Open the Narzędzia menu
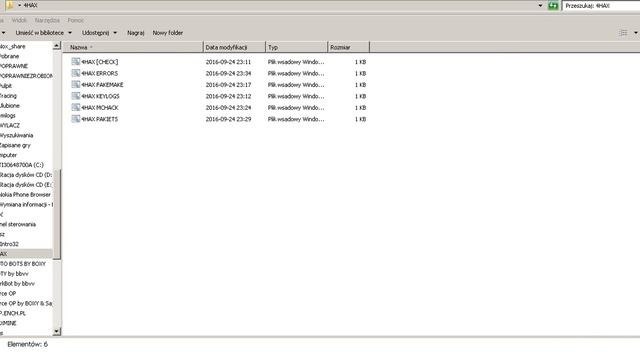The height and width of the screenshot is (360, 640). [47, 20]
